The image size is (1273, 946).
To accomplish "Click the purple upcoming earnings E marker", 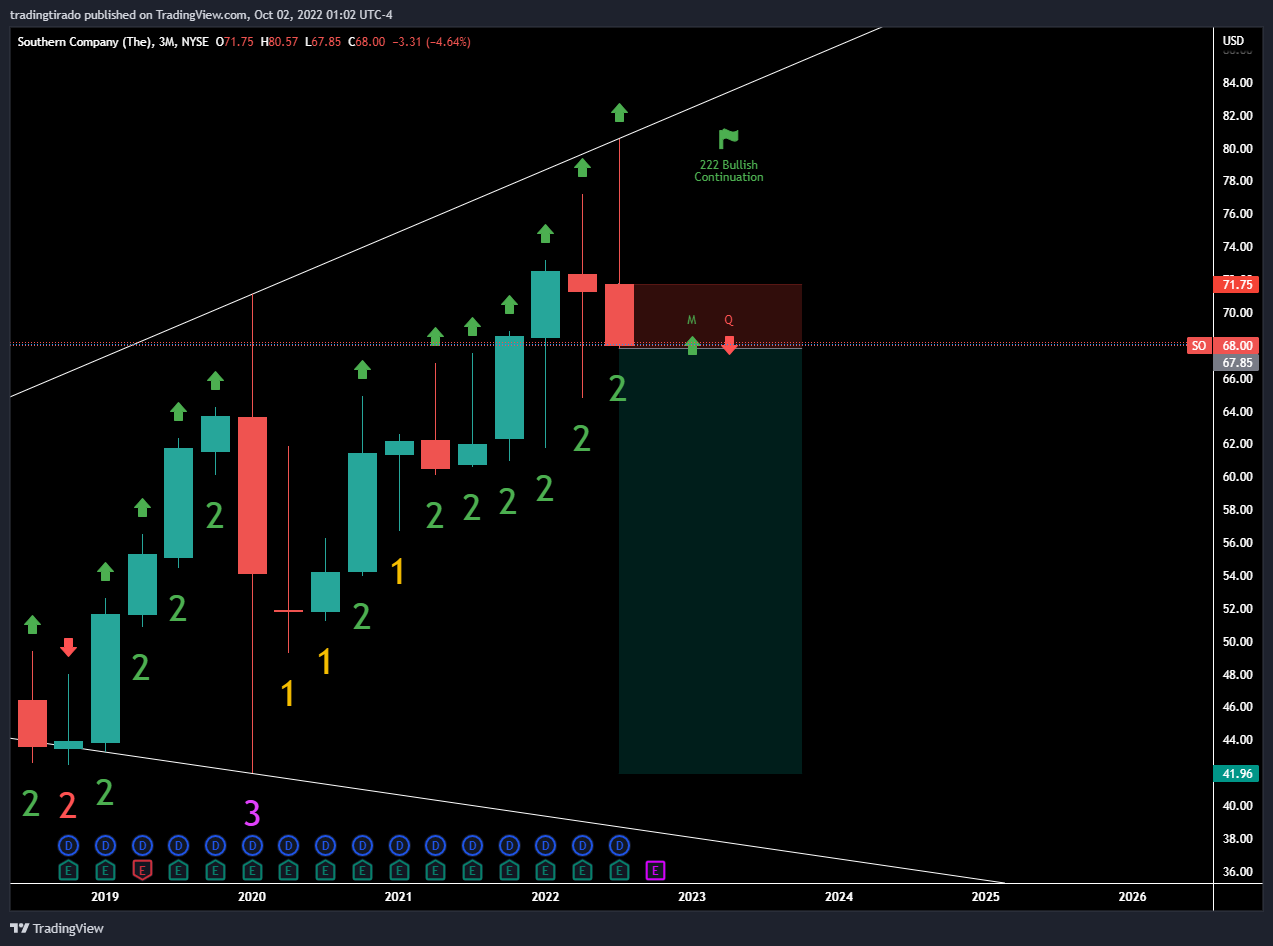I will click(655, 870).
